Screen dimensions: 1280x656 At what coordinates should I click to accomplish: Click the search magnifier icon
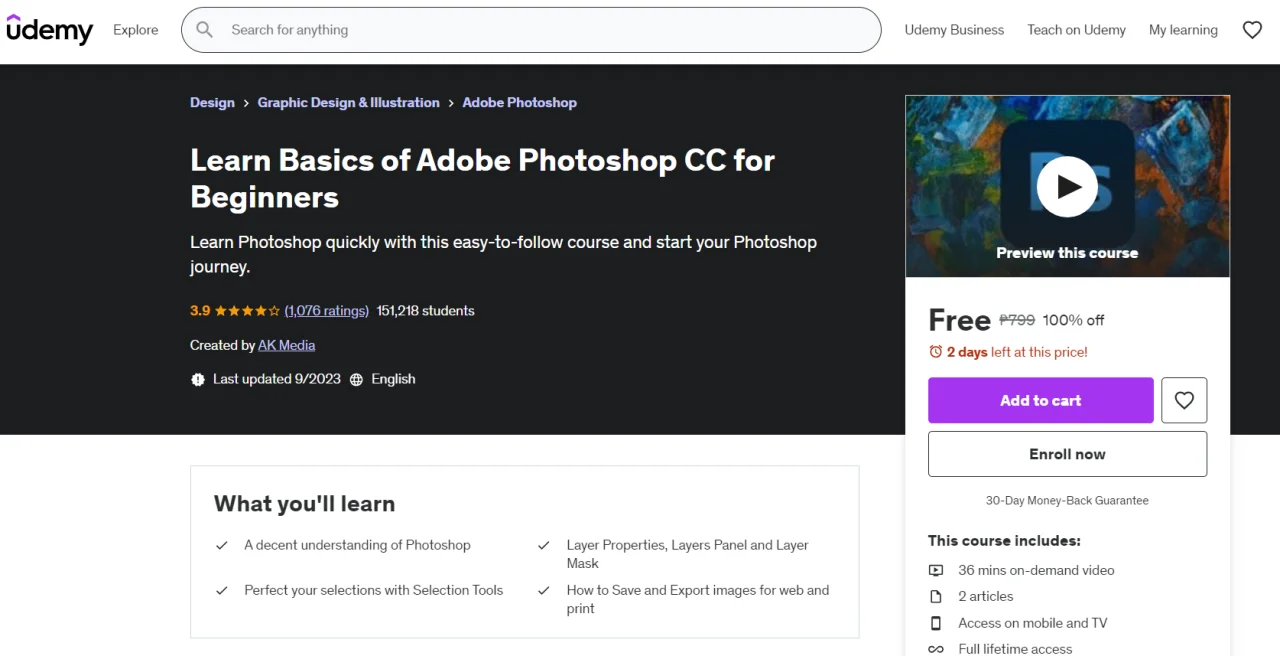pyautogui.click(x=205, y=30)
